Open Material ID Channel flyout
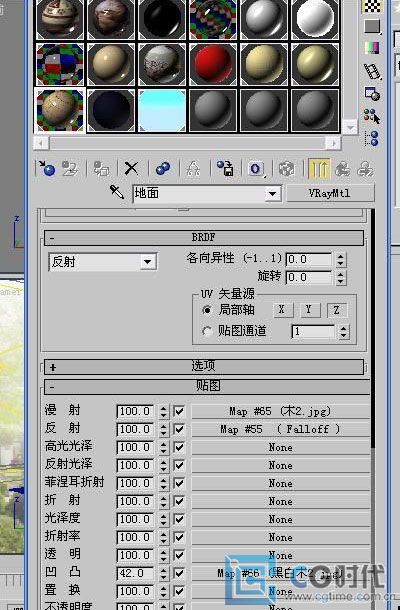This screenshot has width=400, height=610. click(256, 169)
